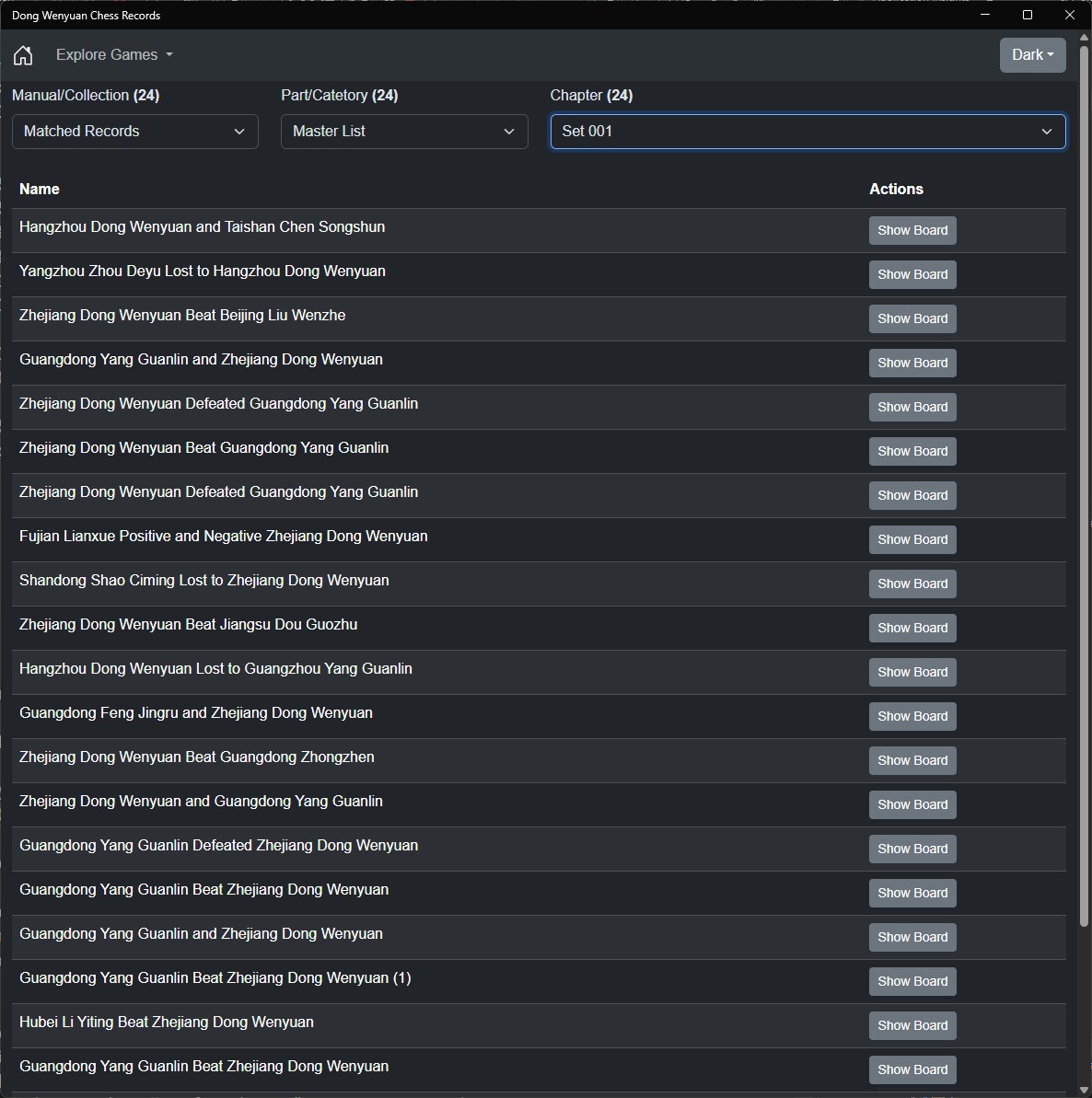Show board for Yangzhou Zhou Deyu game
The image size is (1092, 1098).
pos(912,274)
